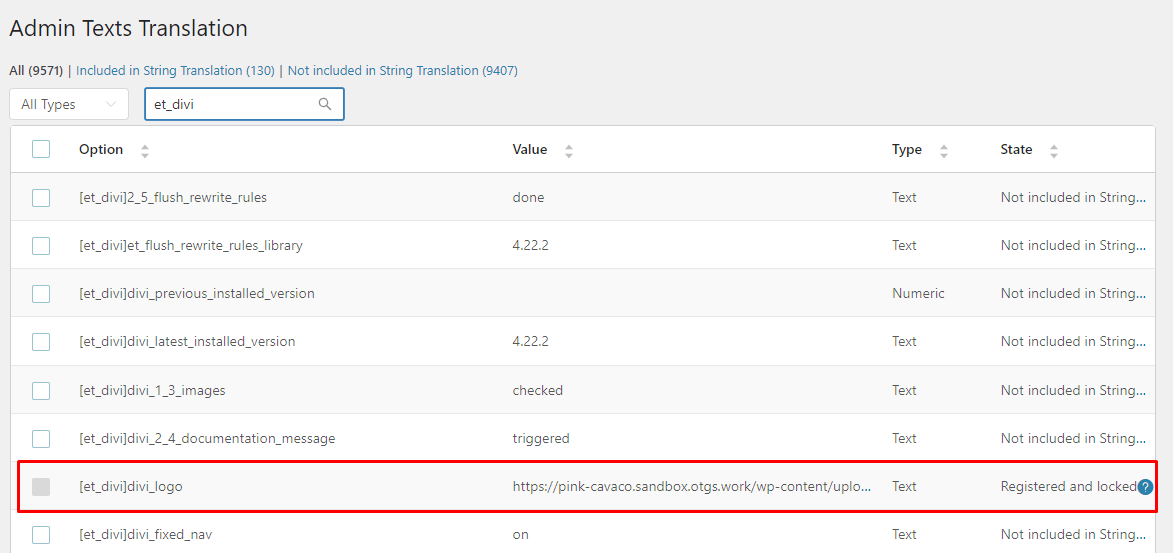Sort by Type column arrows

tap(943, 150)
